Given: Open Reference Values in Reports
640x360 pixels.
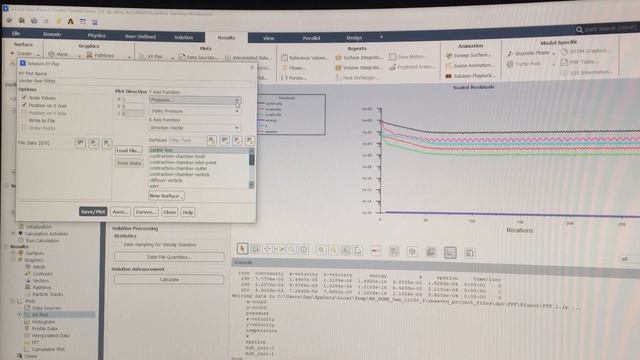Looking at the screenshot, I should pos(304,58).
